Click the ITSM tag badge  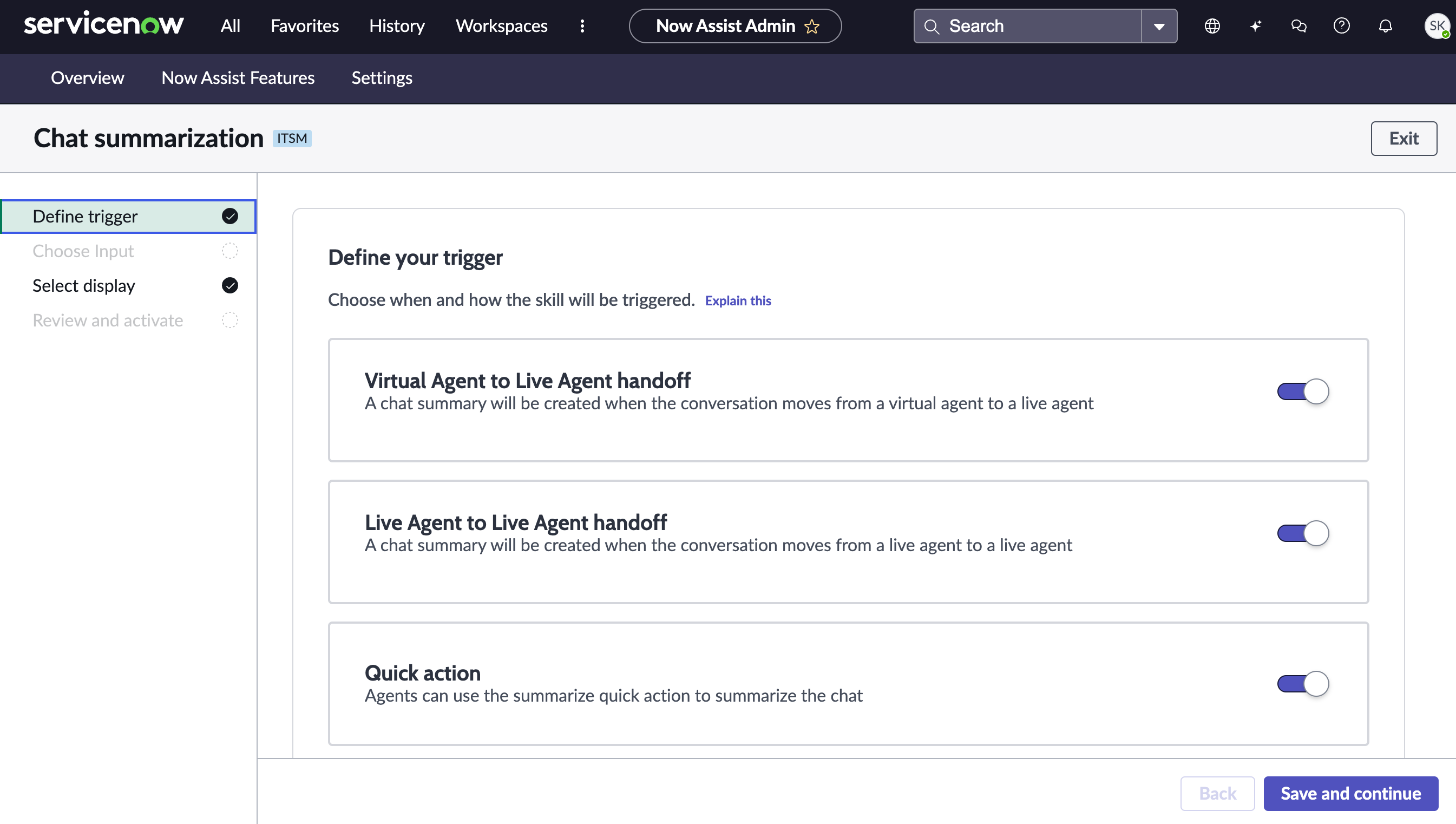coord(292,139)
